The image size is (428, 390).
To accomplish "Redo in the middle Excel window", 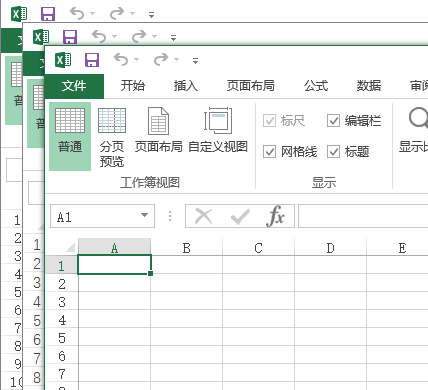I will pyautogui.click(x=139, y=36).
